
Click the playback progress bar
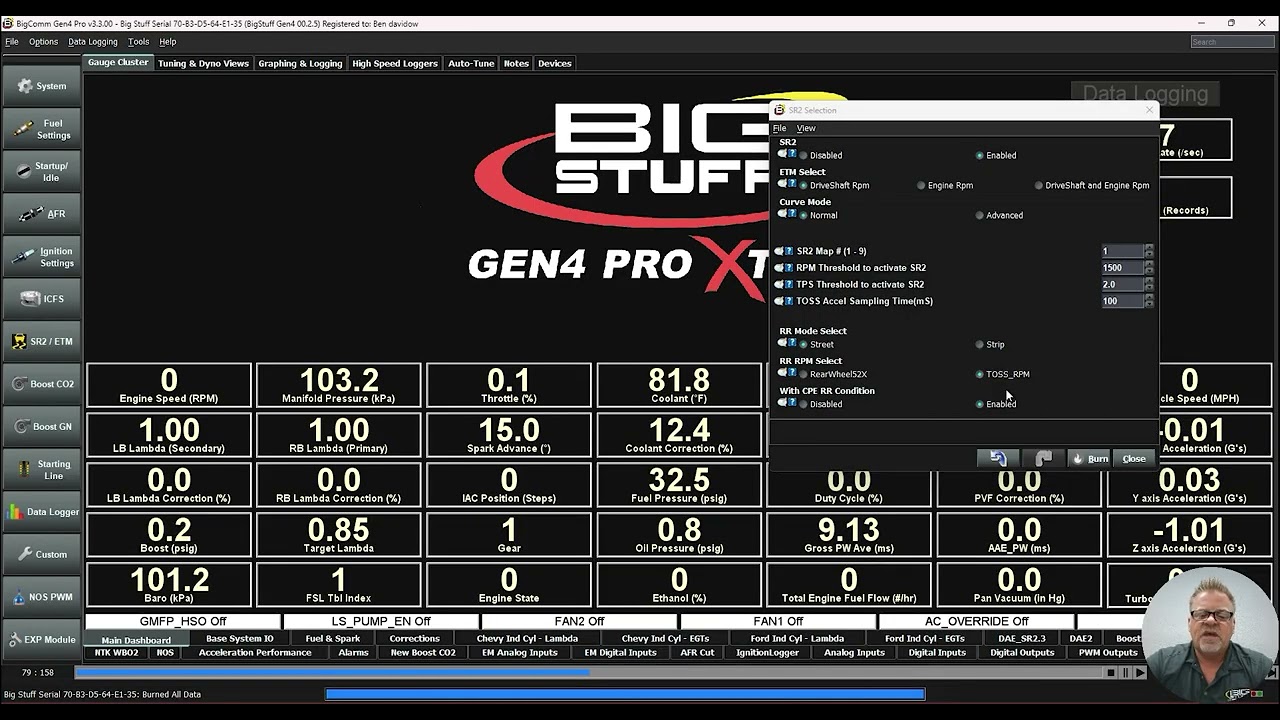(x=588, y=673)
